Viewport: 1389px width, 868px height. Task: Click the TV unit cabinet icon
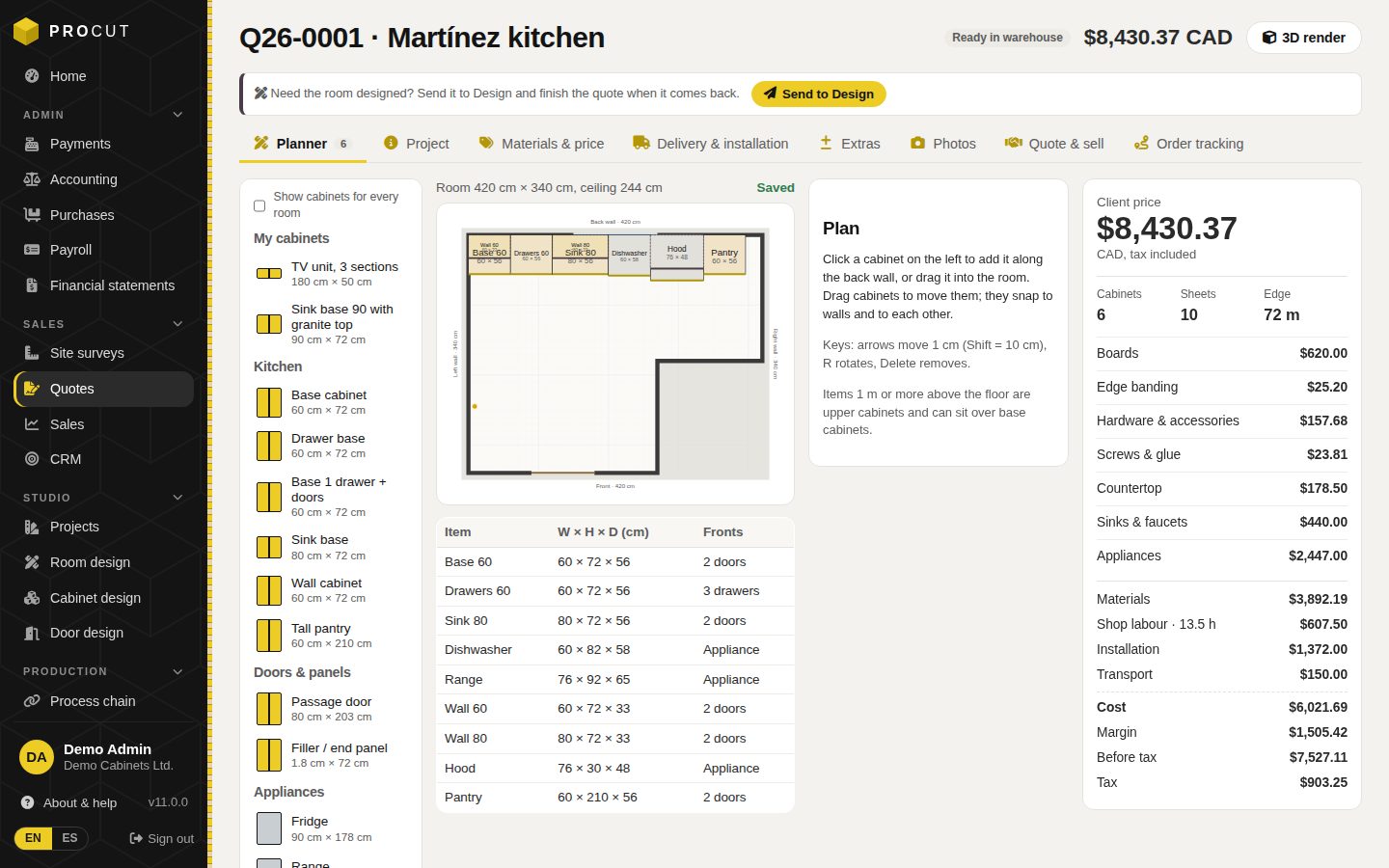(x=269, y=274)
